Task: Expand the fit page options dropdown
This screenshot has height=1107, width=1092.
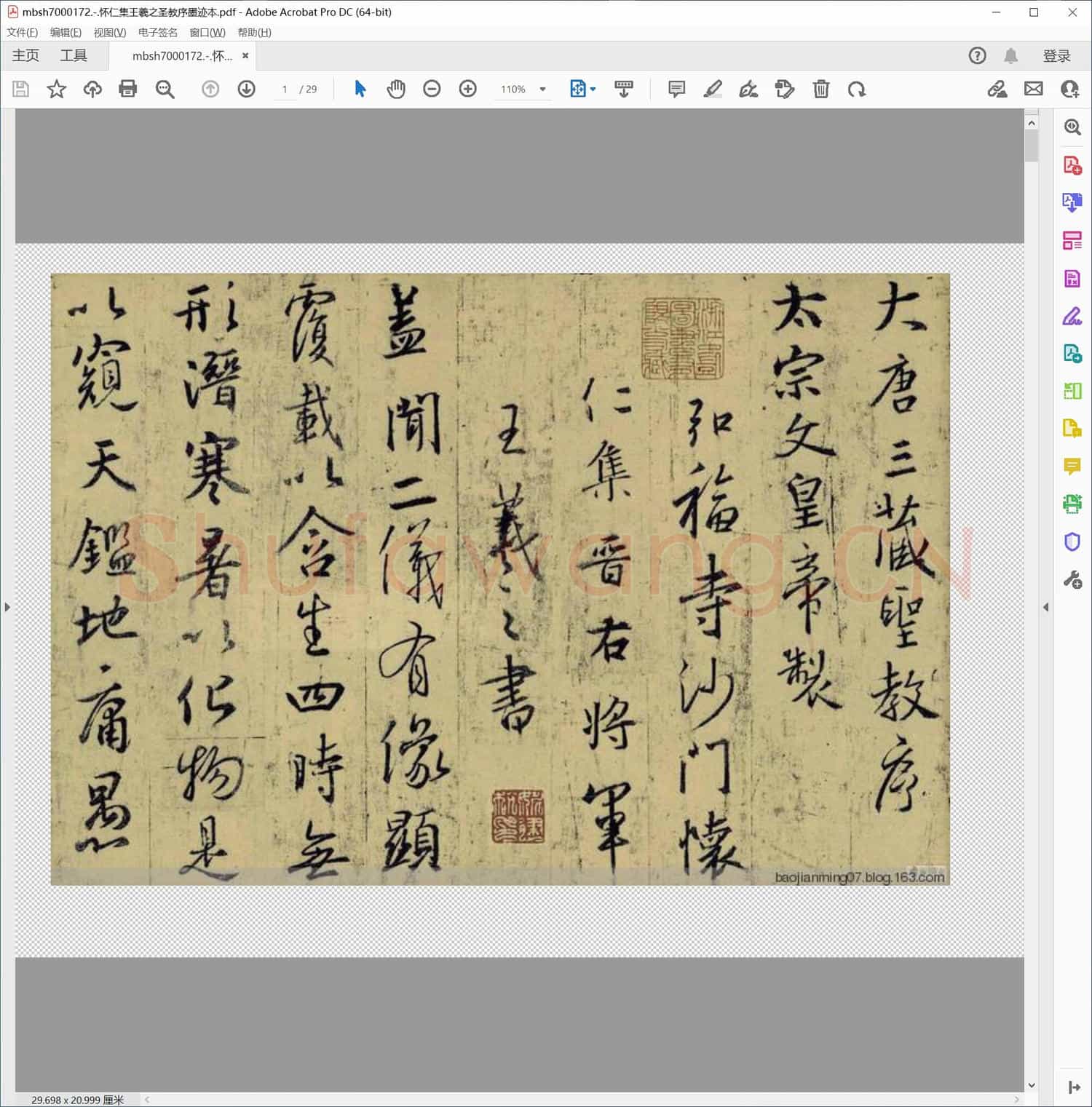Action: (593, 90)
